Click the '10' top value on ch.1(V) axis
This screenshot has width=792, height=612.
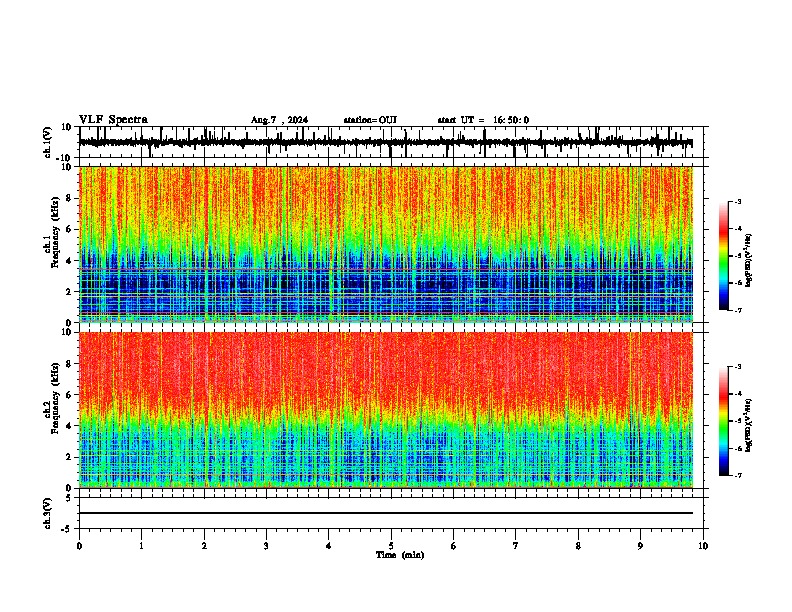(x=67, y=127)
